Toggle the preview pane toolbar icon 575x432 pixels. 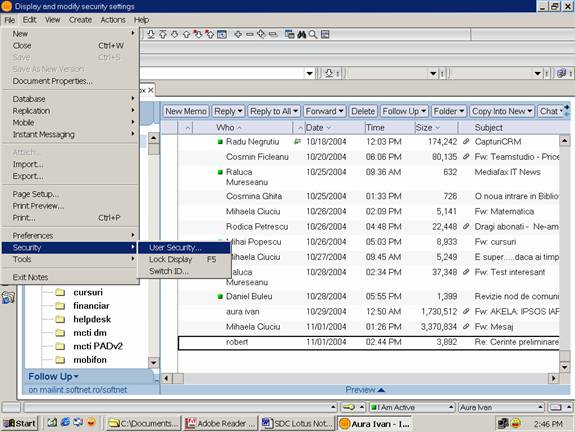click(x=325, y=34)
